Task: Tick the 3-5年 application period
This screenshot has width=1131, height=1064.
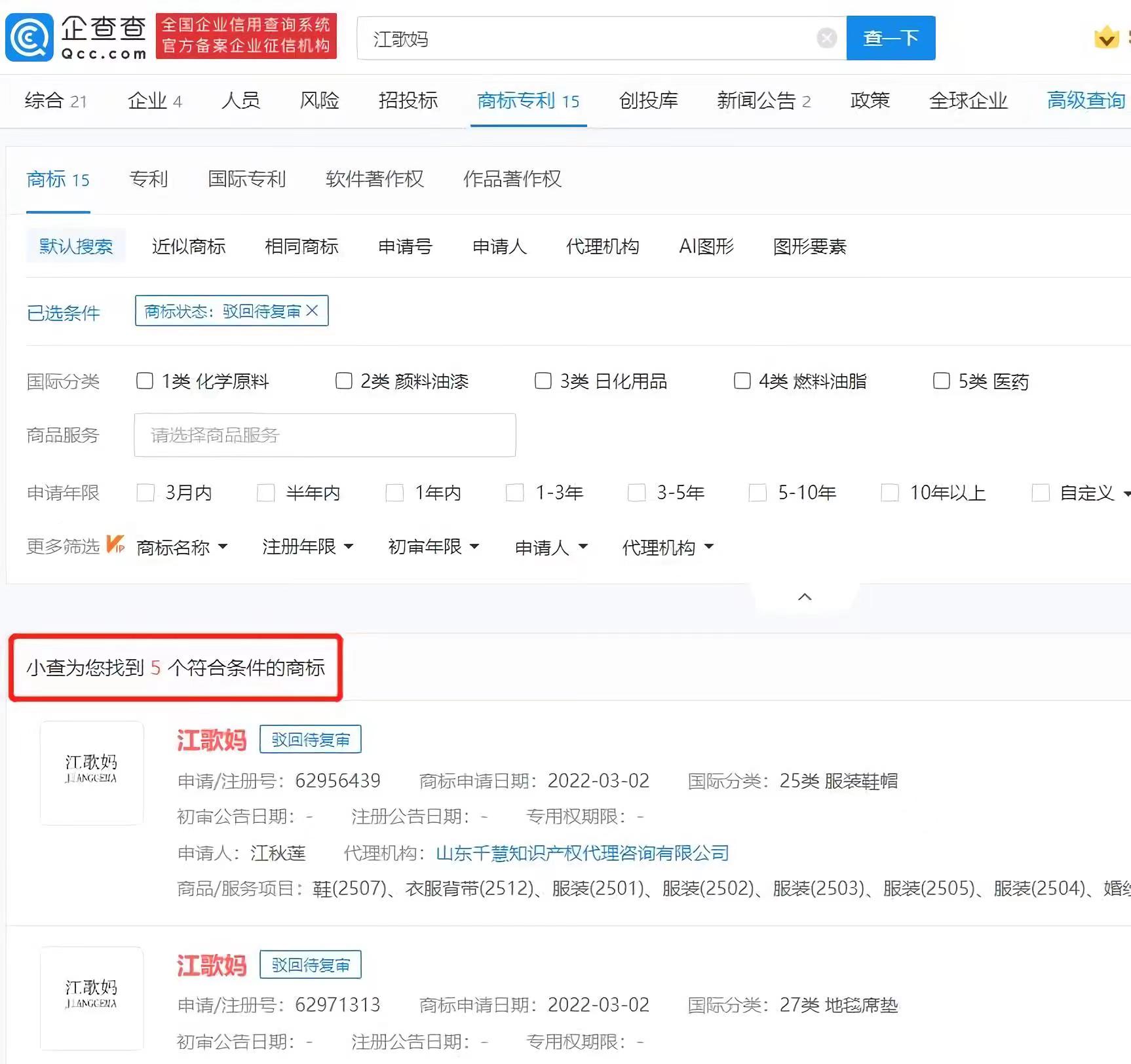Action: 637,493
